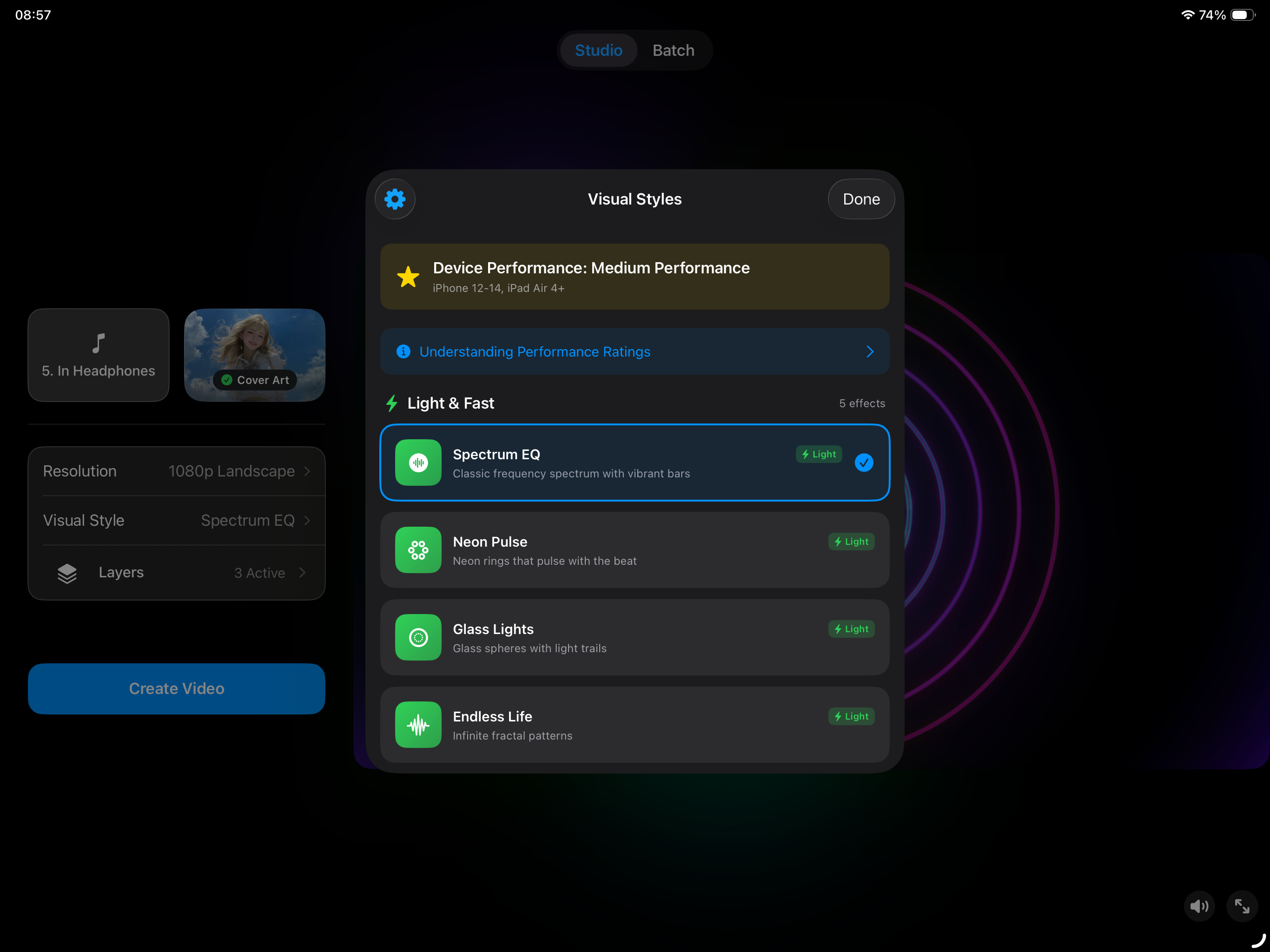Screen dimensions: 1270x952
Task: Click the Endless Life waveform icon
Action: [418, 725]
